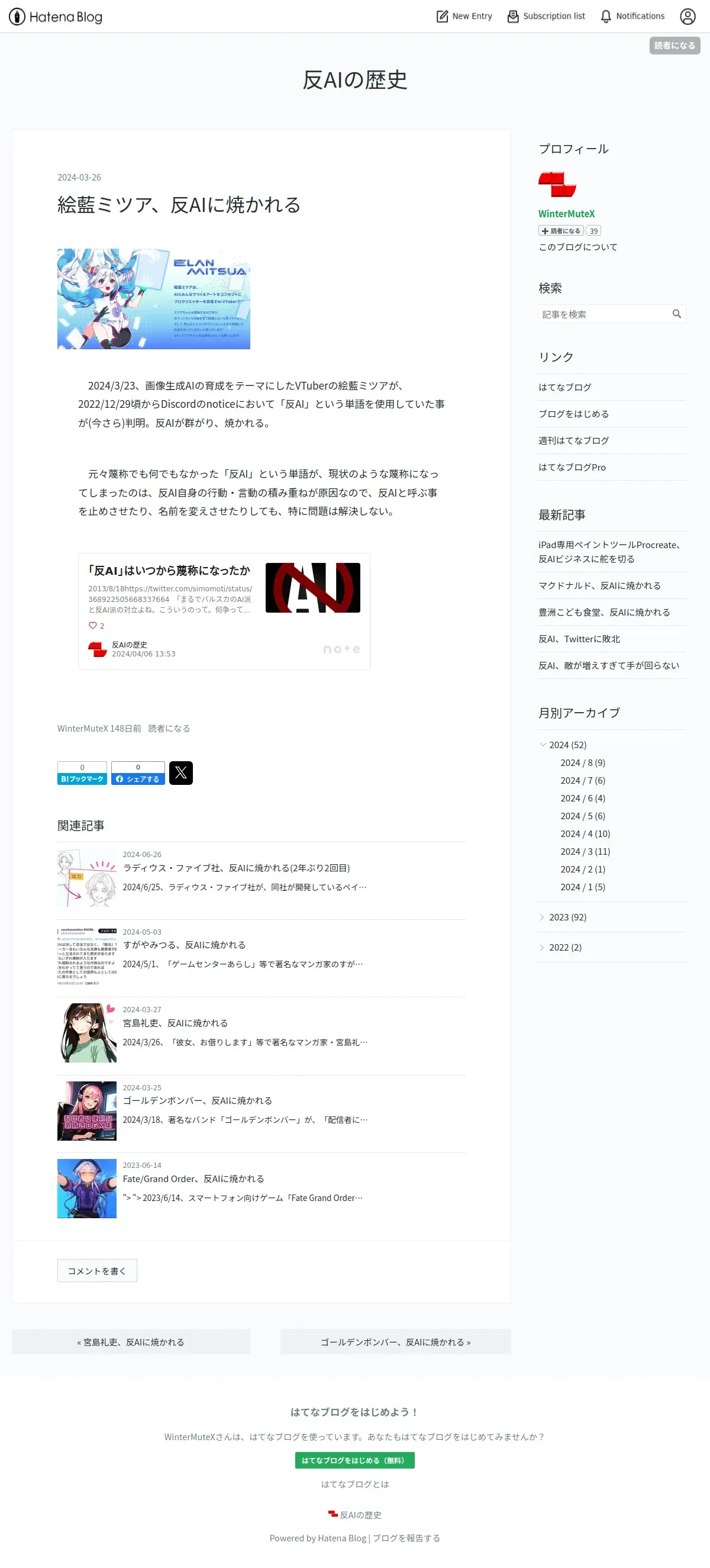
Task: Click the subscriber count 39
Action: (594, 231)
